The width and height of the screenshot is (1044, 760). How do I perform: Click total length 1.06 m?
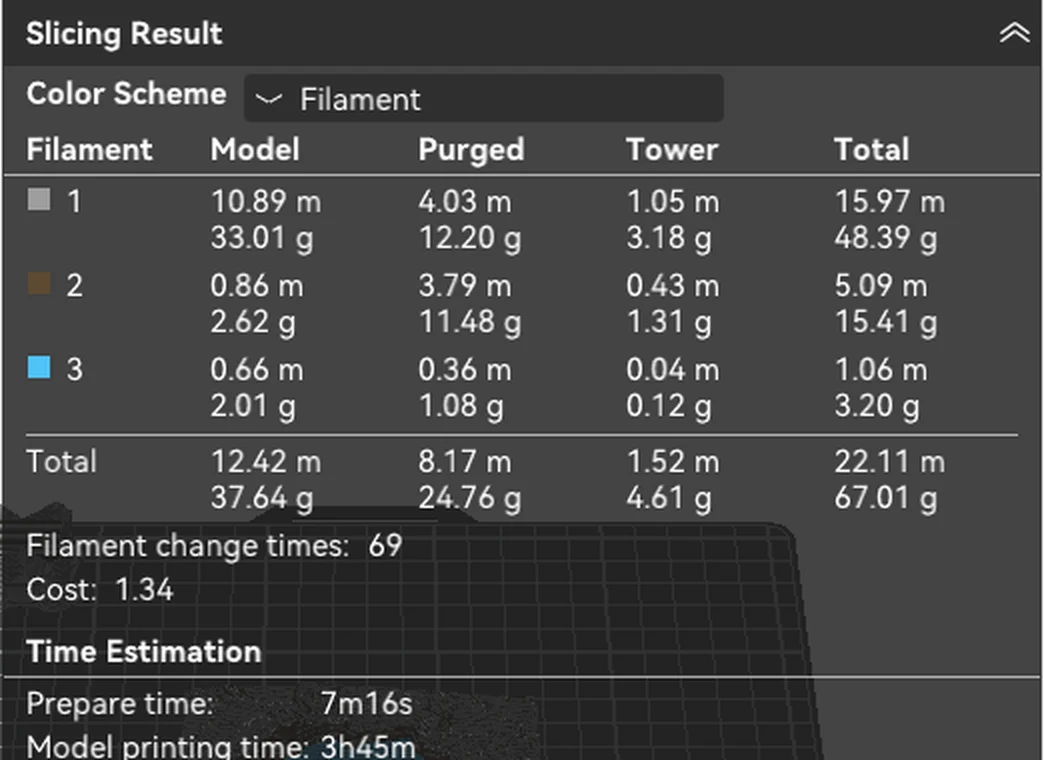pos(881,370)
